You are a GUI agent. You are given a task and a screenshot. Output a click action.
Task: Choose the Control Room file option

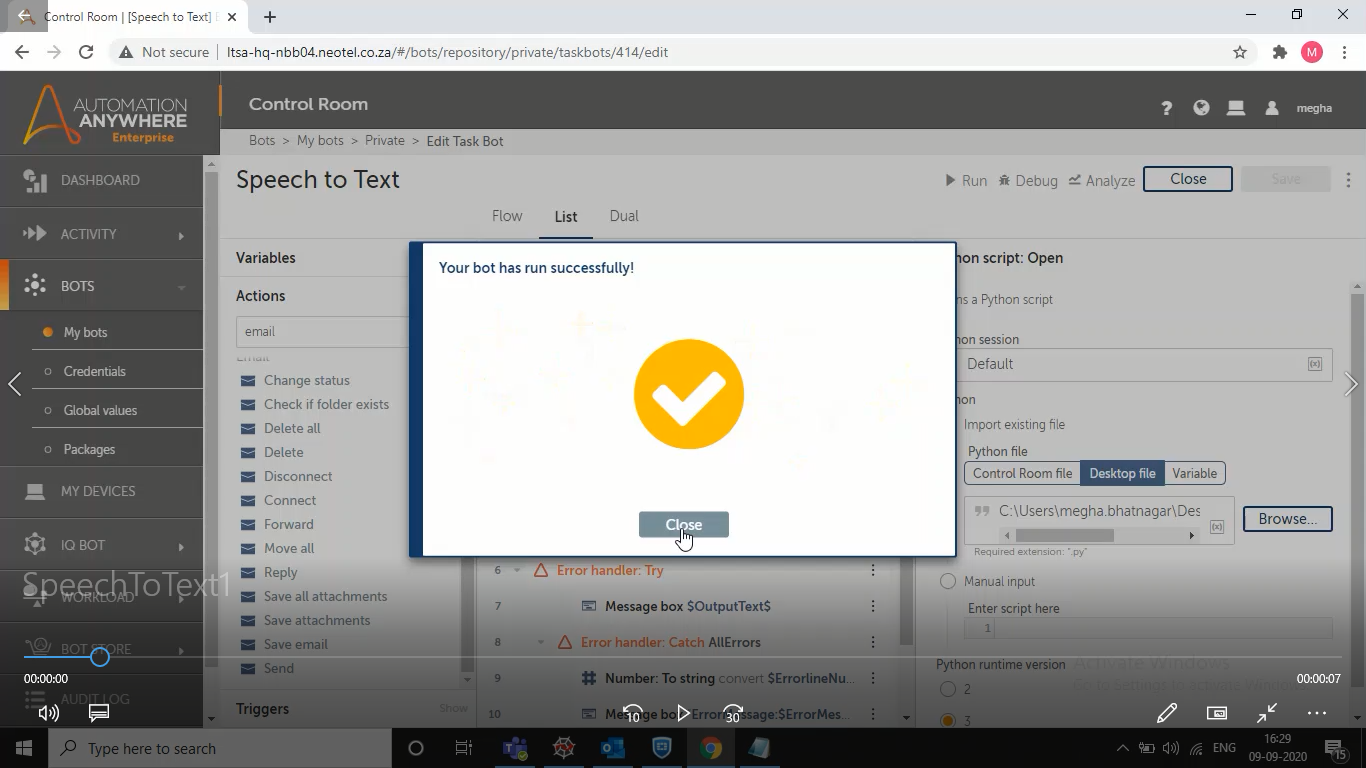[1022, 473]
